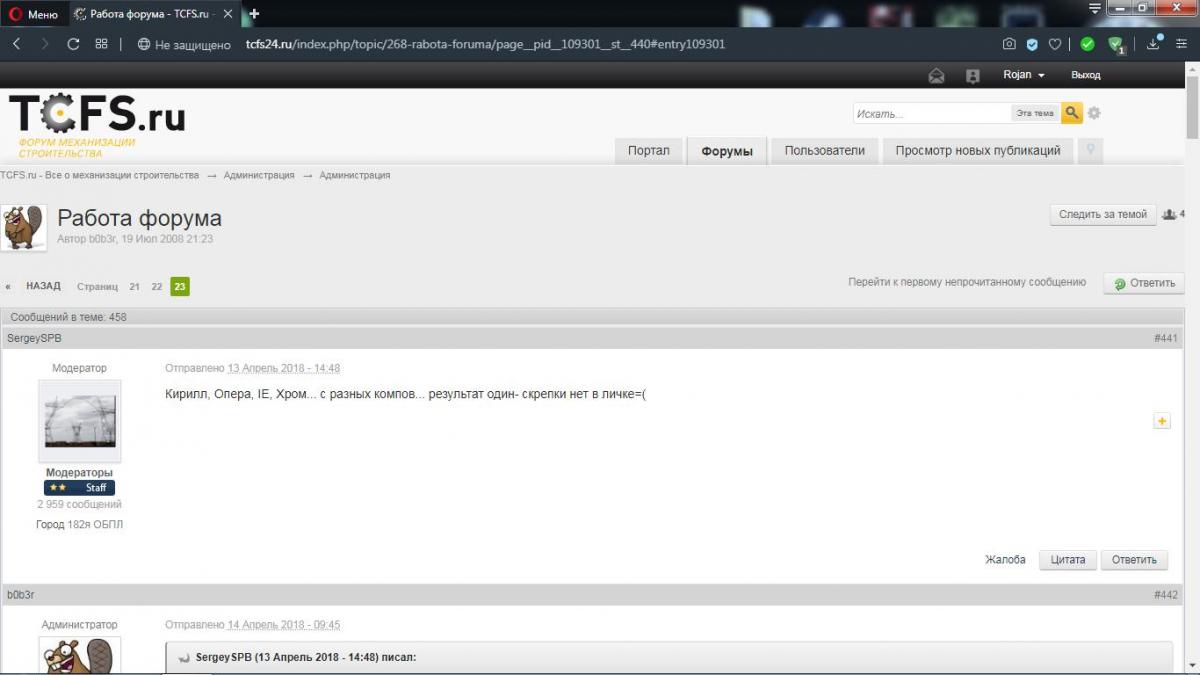Screen dimensions: 1200x675
Task: Open the Speed Dial start page icon
Action: pos(101,44)
